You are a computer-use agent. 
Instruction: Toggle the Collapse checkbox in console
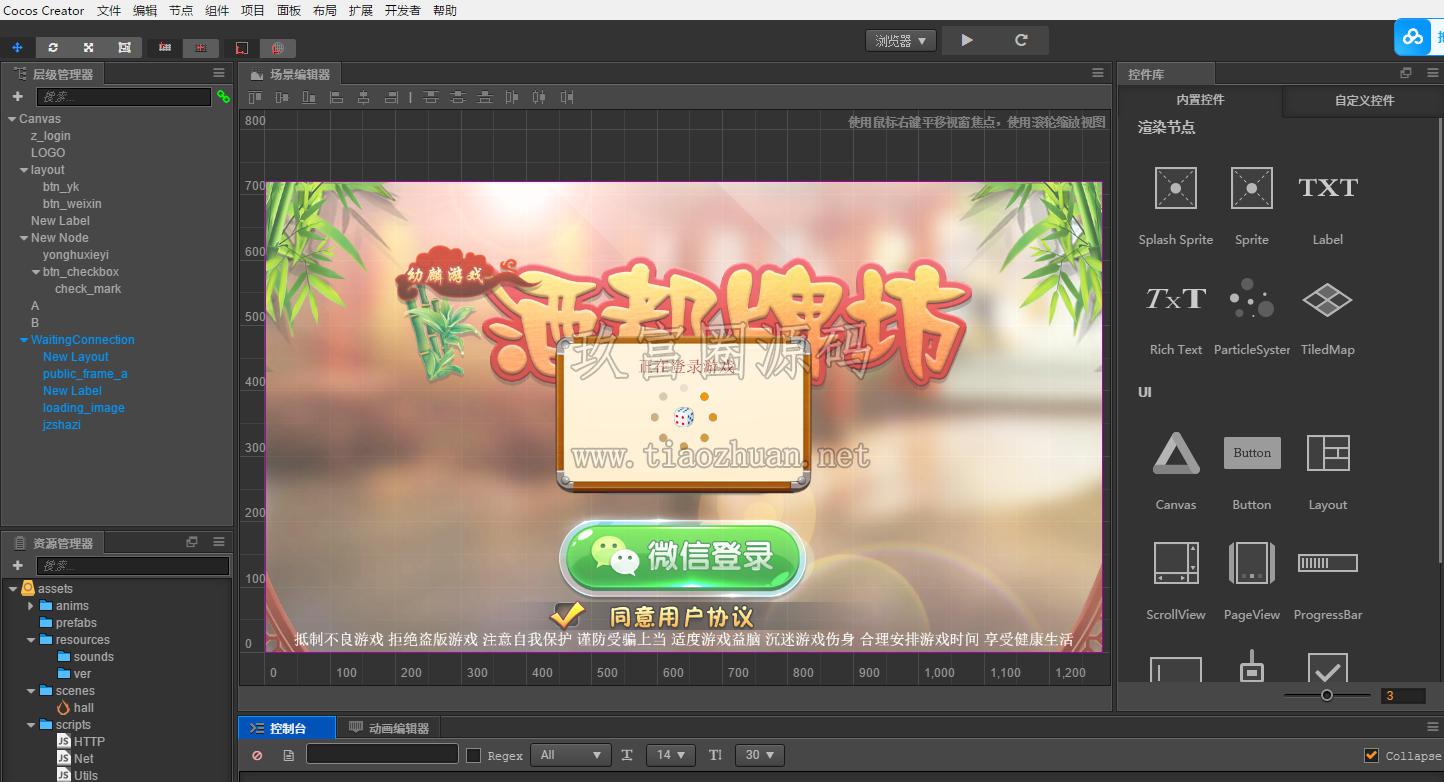tap(1371, 755)
